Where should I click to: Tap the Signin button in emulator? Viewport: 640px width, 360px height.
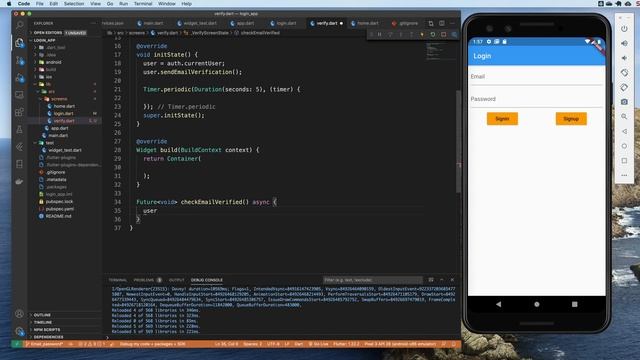502,119
